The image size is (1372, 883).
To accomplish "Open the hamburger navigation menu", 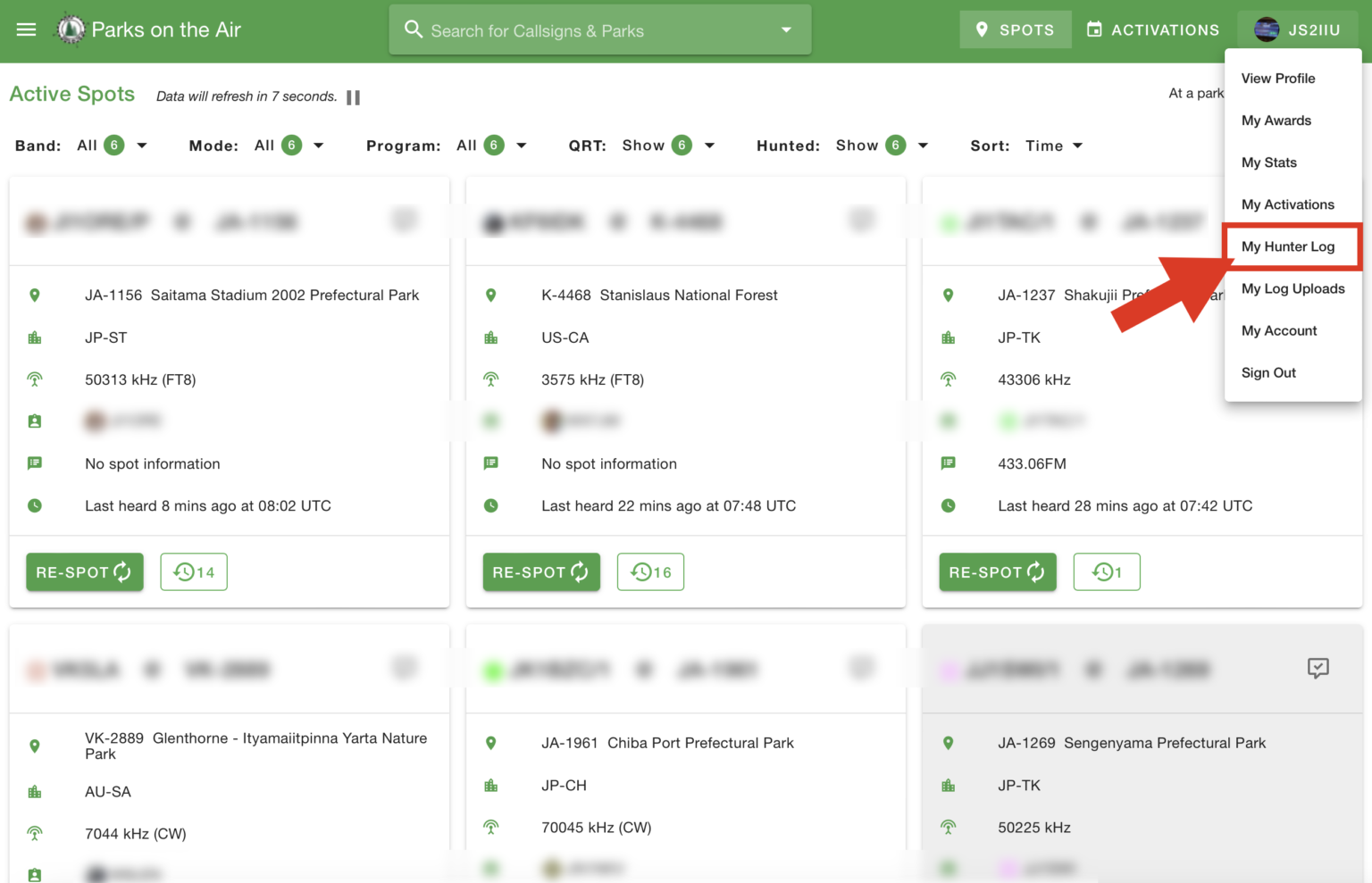I will [27, 29].
